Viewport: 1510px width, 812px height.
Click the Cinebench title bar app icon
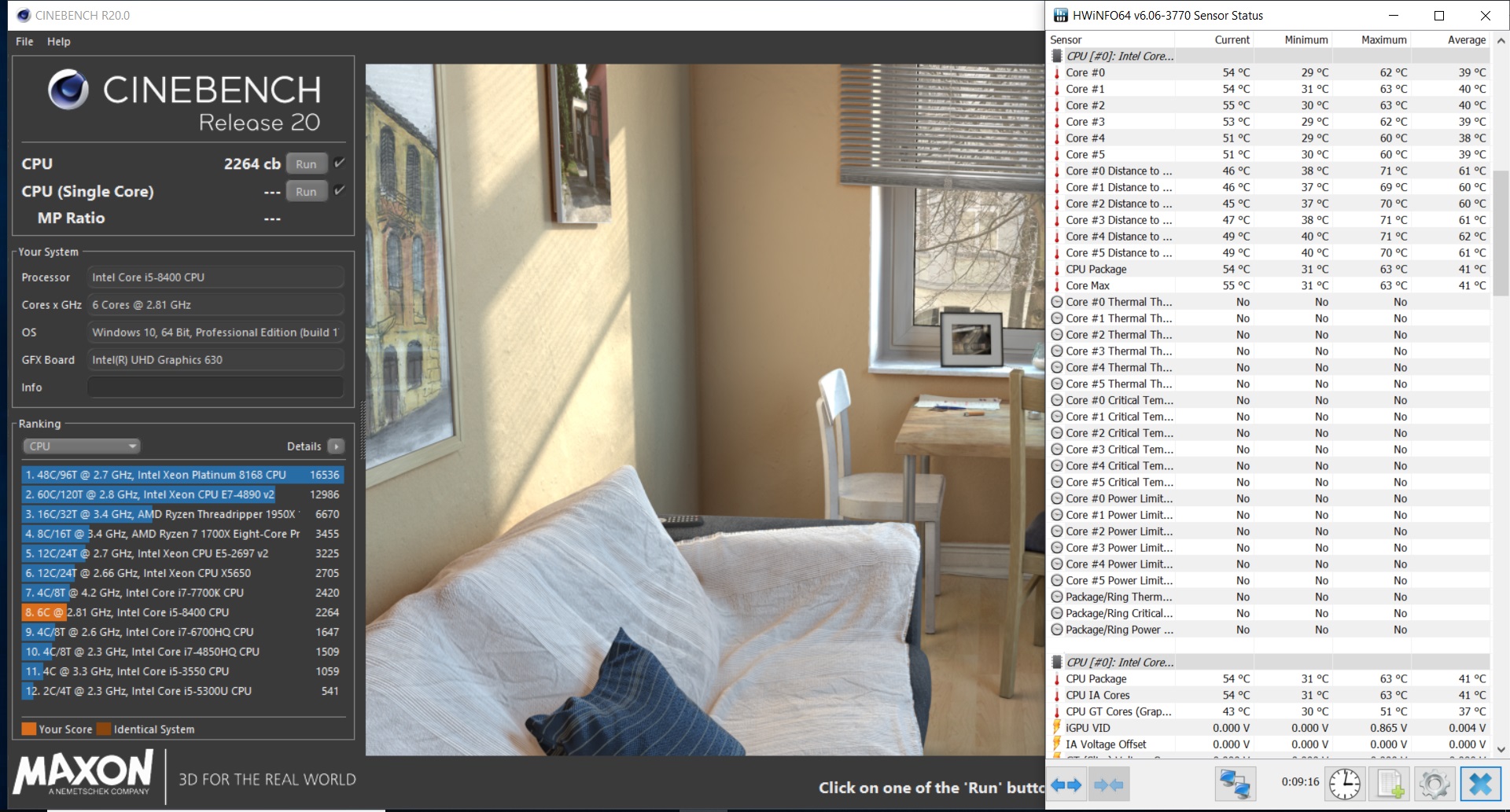point(24,15)
